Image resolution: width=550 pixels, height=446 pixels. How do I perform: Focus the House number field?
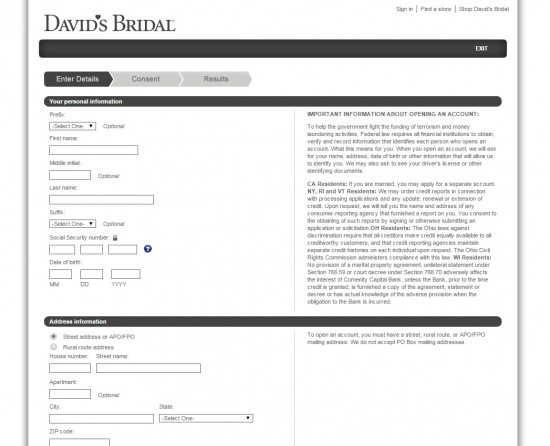[70, 368]
